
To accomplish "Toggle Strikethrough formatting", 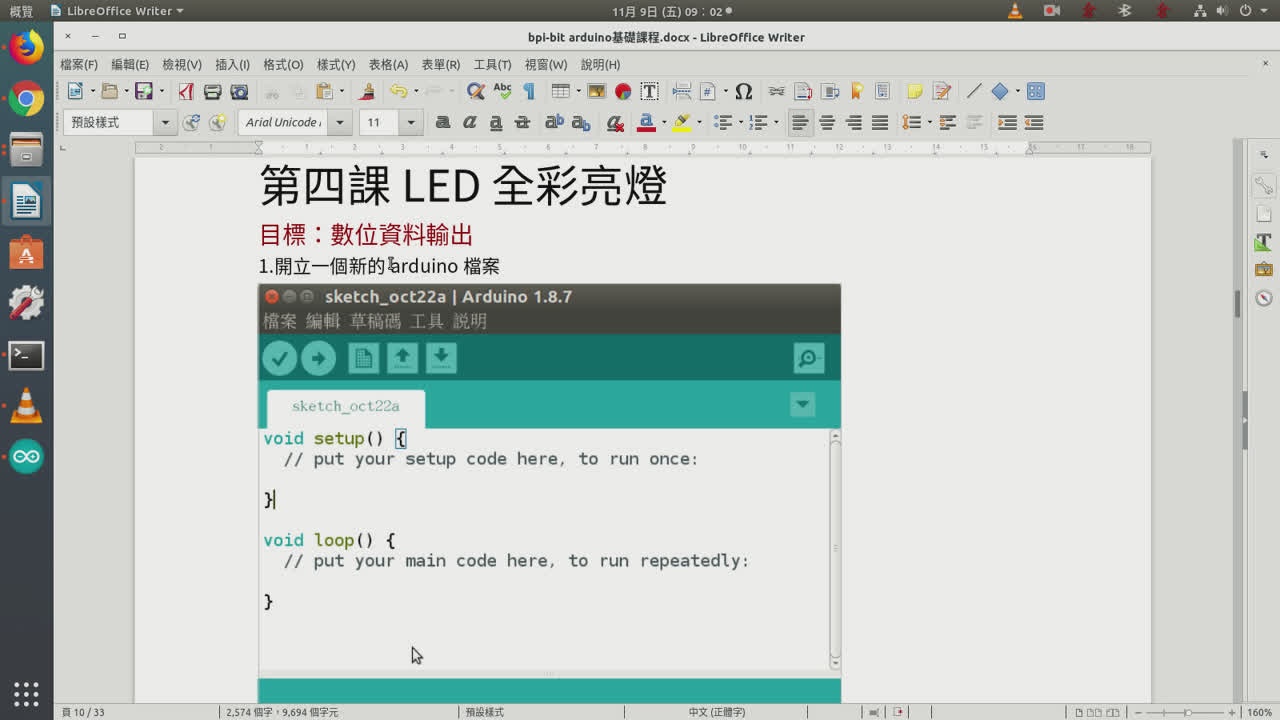I will (521, 123).
